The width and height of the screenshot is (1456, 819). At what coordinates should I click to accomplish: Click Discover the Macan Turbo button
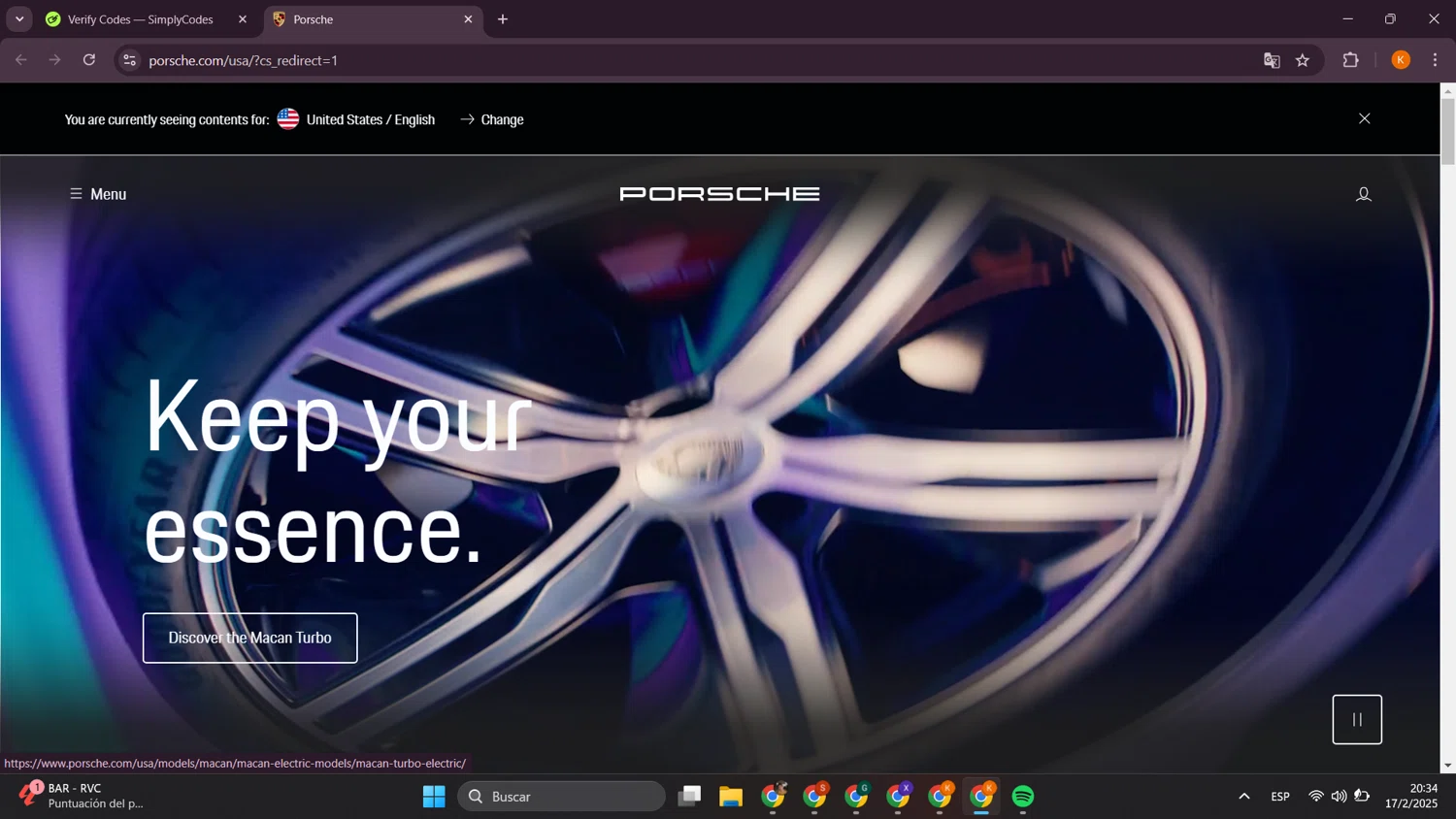point(250,638)
